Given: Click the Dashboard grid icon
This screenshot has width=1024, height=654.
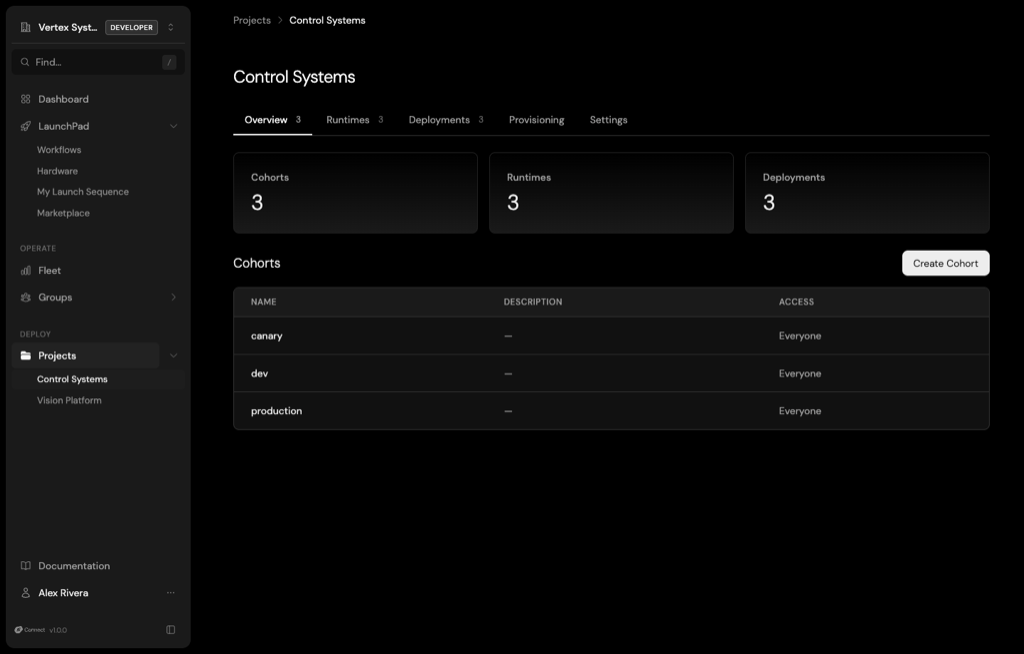Looking at the screenshot, I should 25,99.
